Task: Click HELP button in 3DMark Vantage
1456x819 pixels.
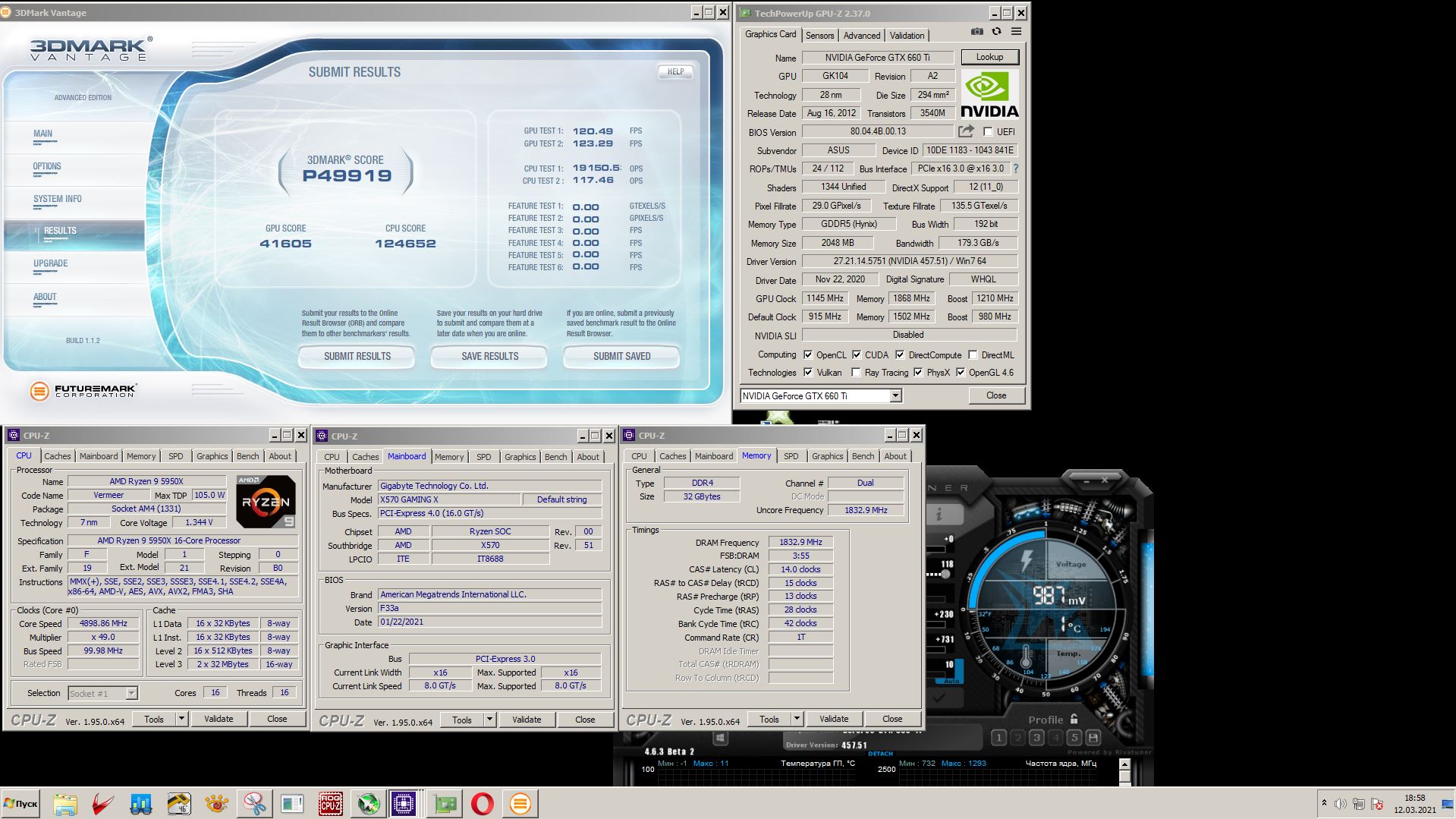Action: [675, 71]
